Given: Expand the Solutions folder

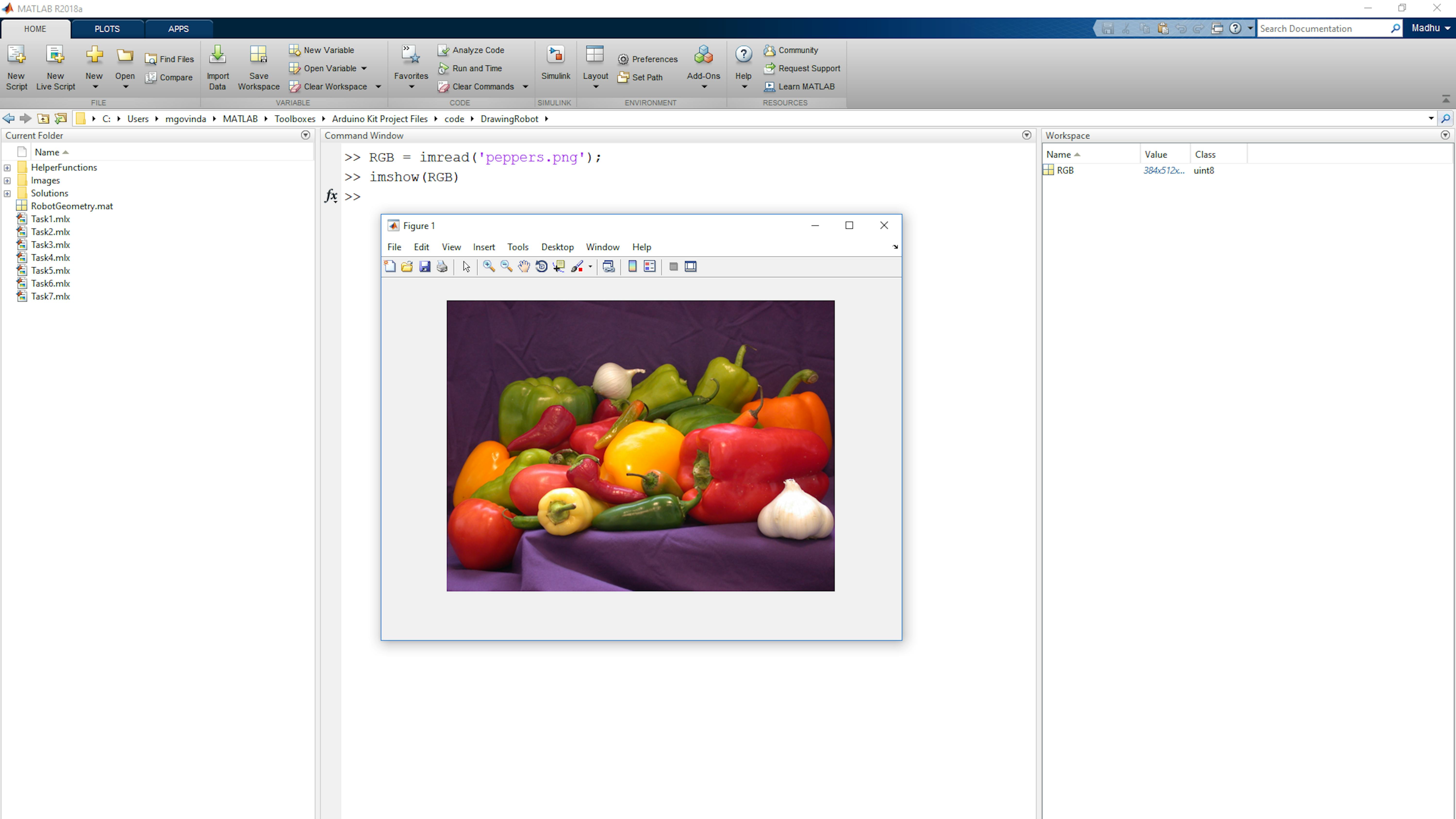Looking at the screenshot, I should 7,194.
